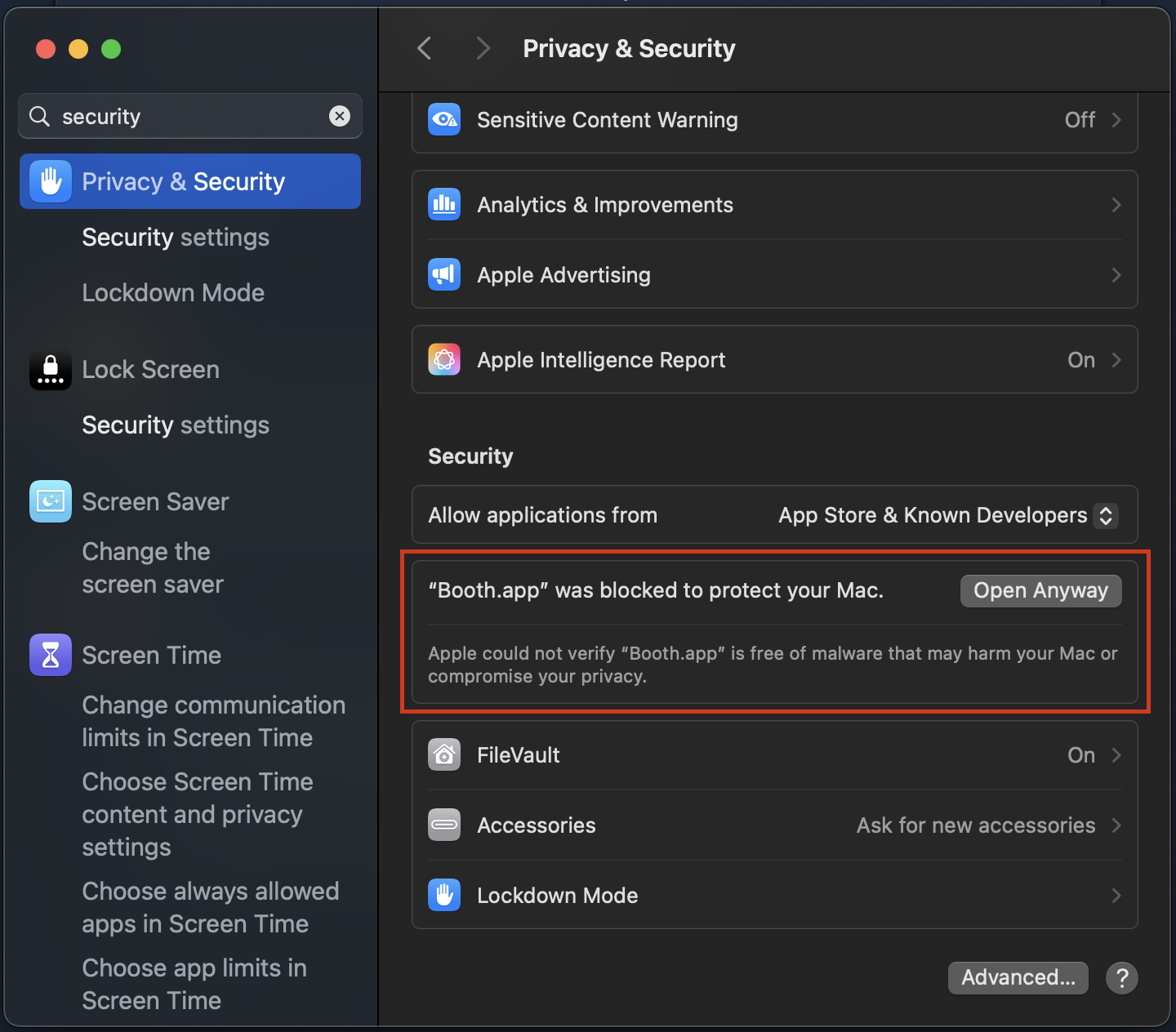Expand the Analytics & Improvements chevron

click(x=1116, y=205)
